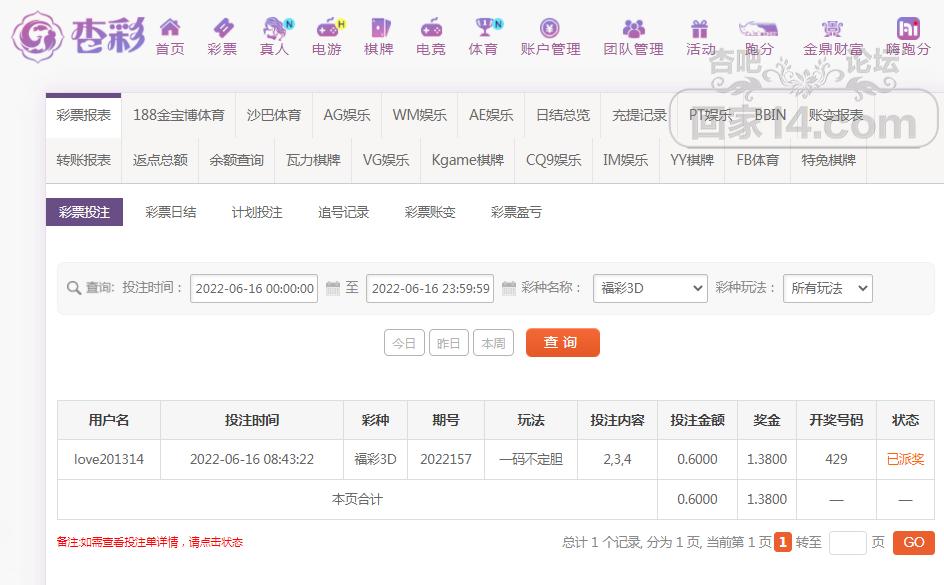
Task: Switch to 日结总览 tab
Action: click(563, 115)
